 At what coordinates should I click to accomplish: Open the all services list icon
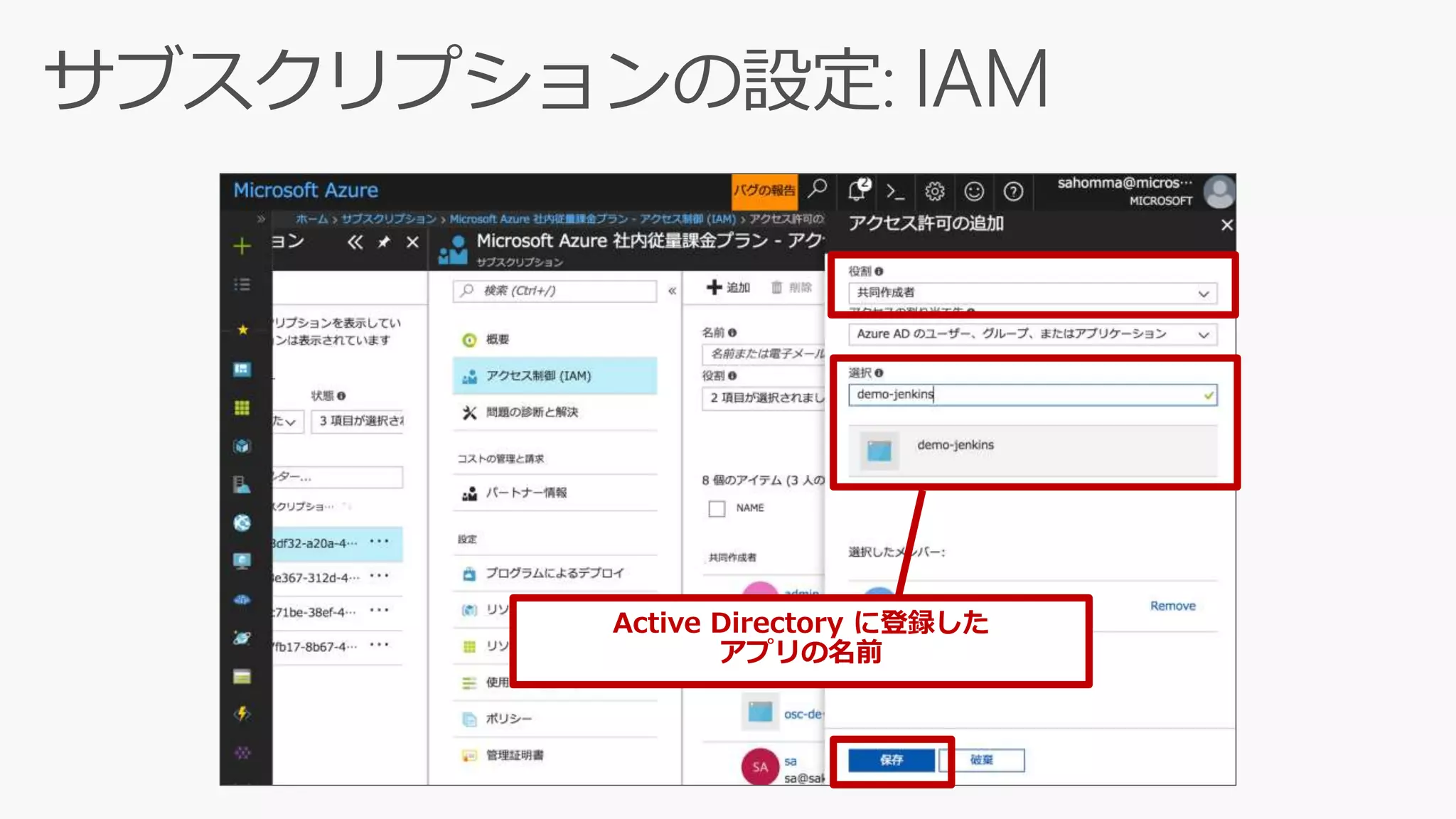tap(242, 284)
